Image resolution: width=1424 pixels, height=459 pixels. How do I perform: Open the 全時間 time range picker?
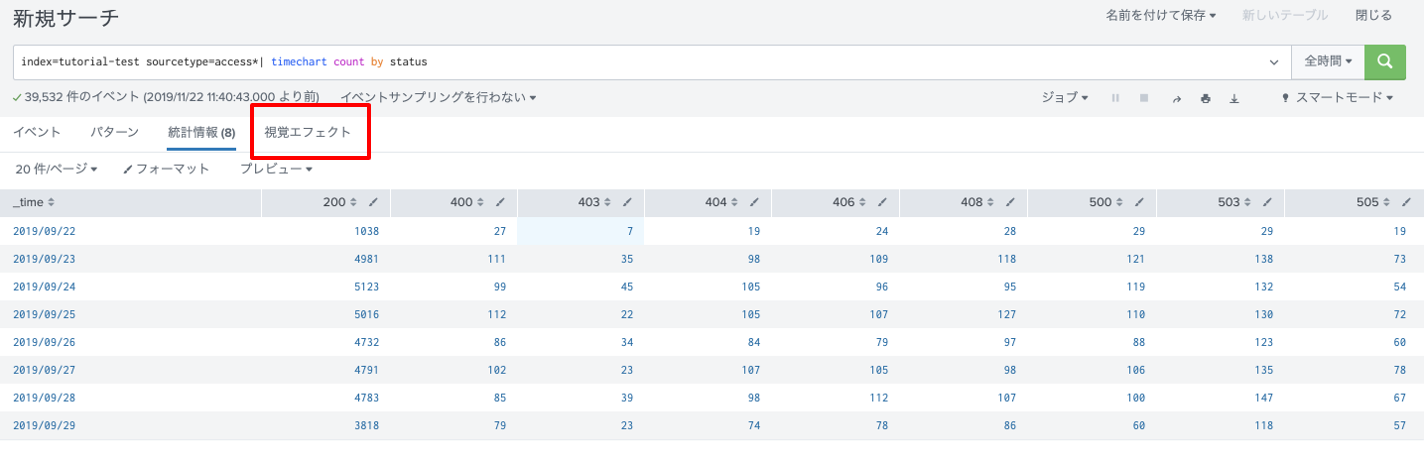tap(1328, 62)
